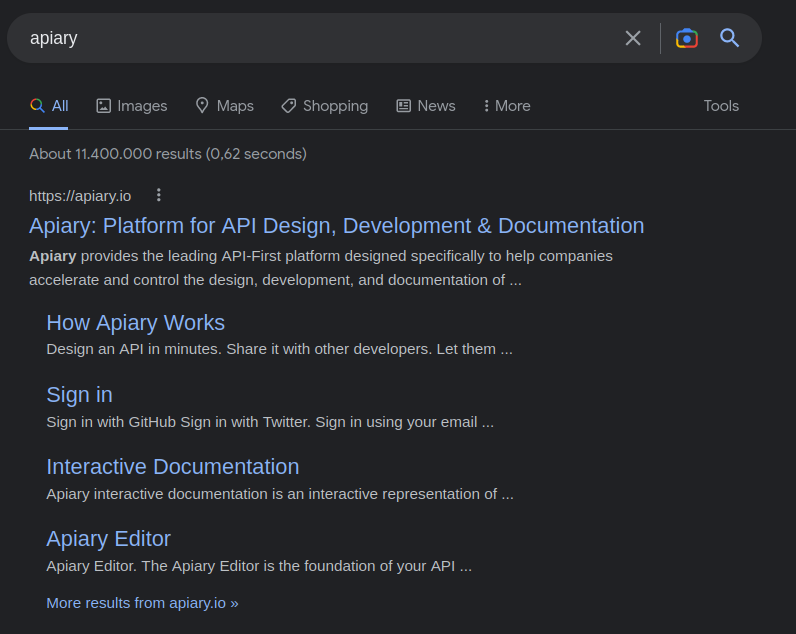Open the Shopping tab

tap(325, 106)
